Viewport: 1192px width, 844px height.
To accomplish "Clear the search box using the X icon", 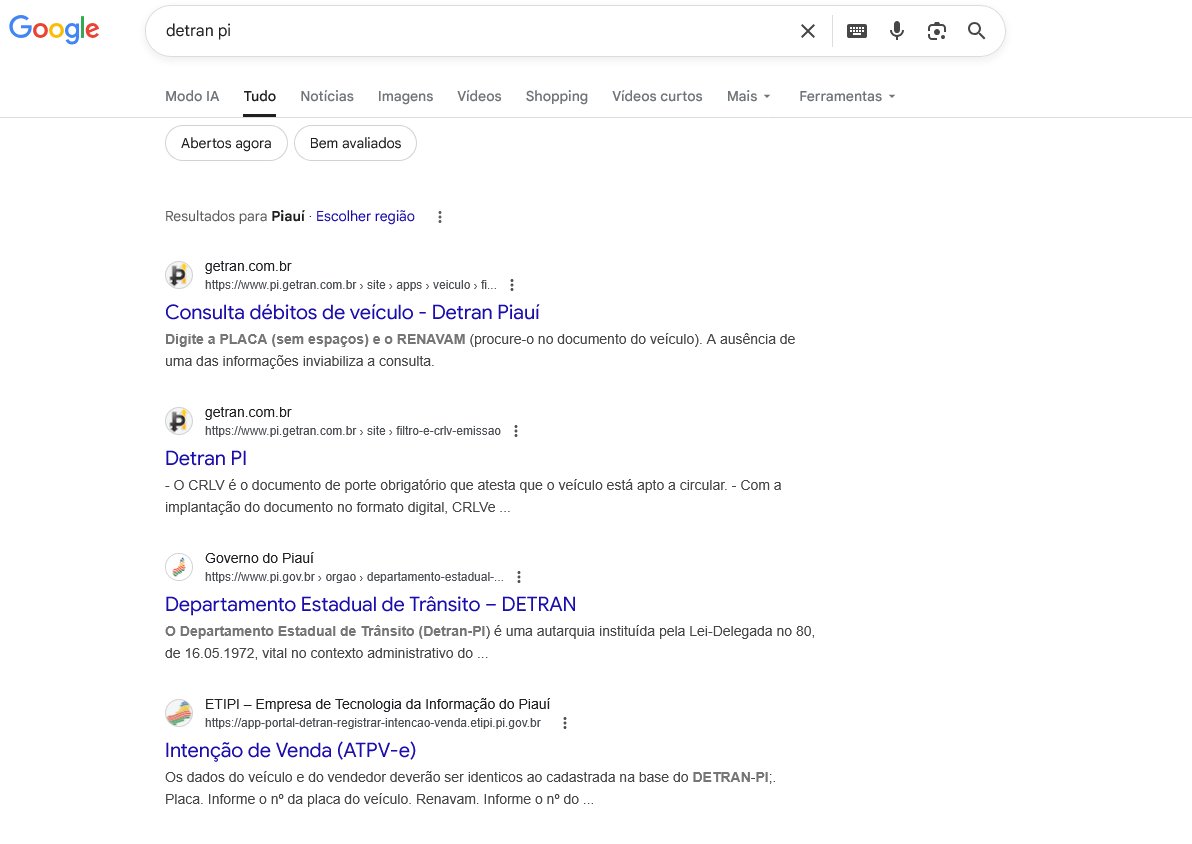I will click(807, 30).
